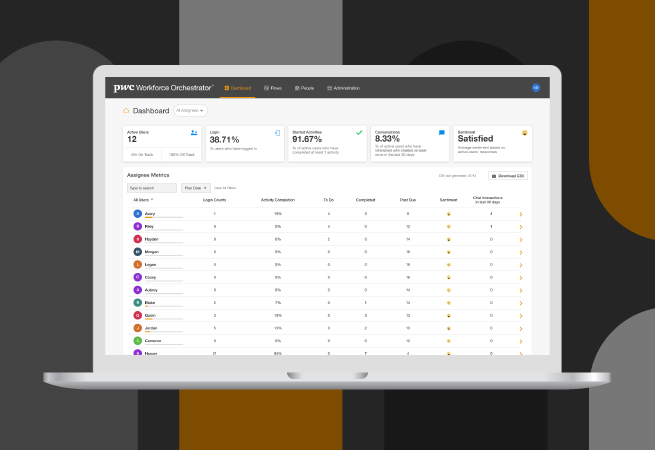Open the All Assignees dropdown
The height and width of the screenshot is (450, 655).
190,110
